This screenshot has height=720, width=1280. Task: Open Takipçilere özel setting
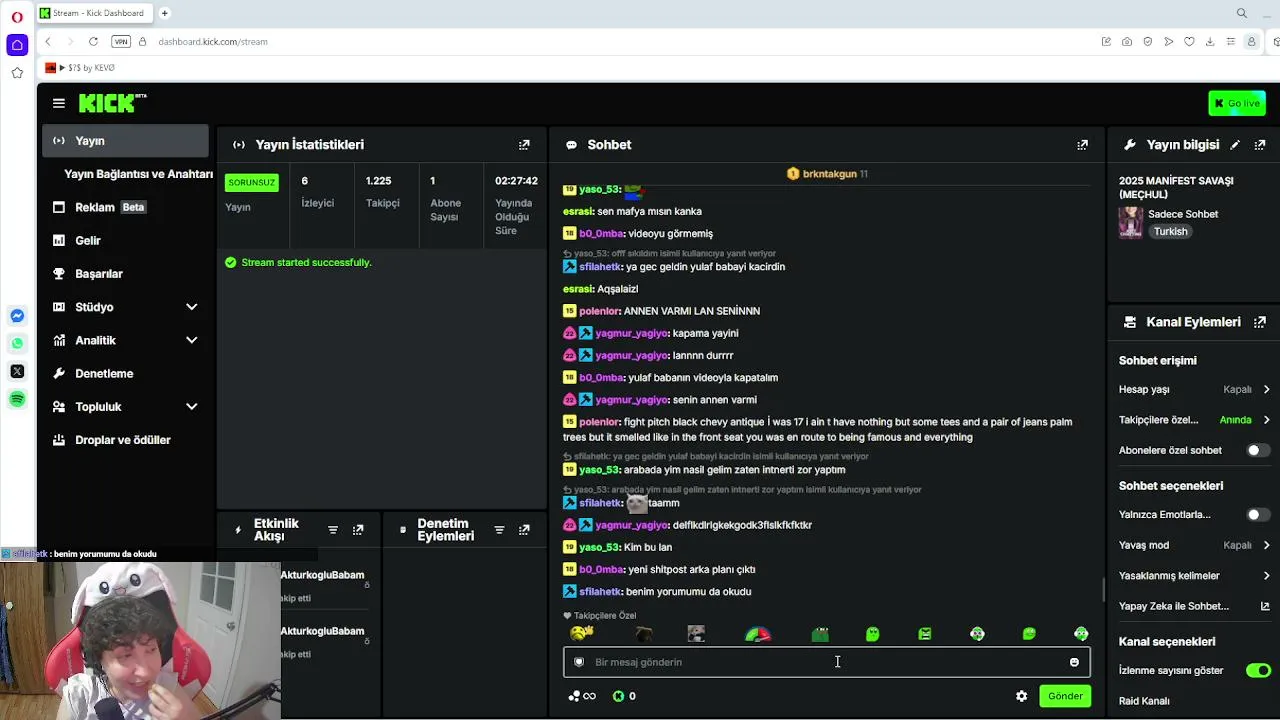click(1194, 420)
